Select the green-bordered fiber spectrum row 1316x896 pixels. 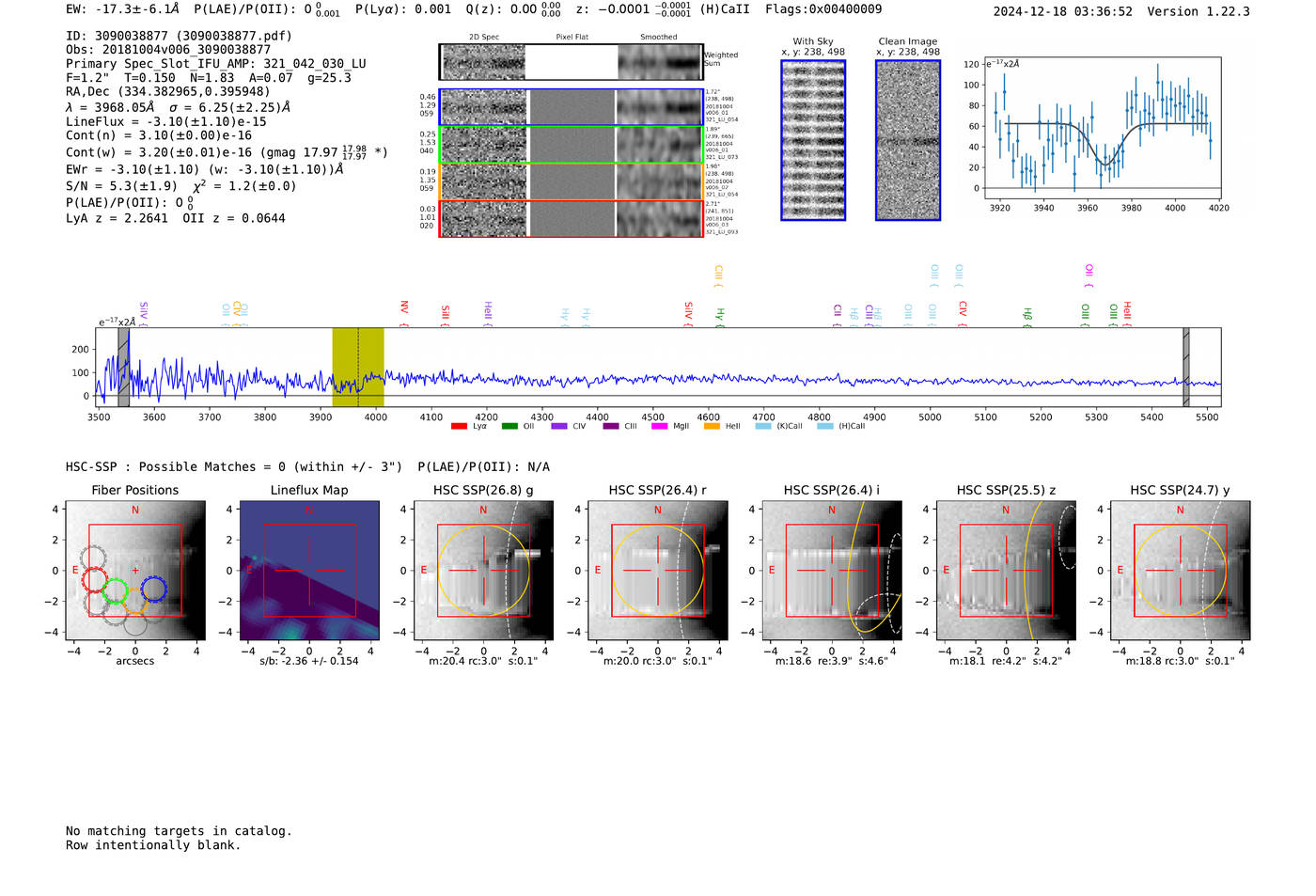[x=571, y=145]
